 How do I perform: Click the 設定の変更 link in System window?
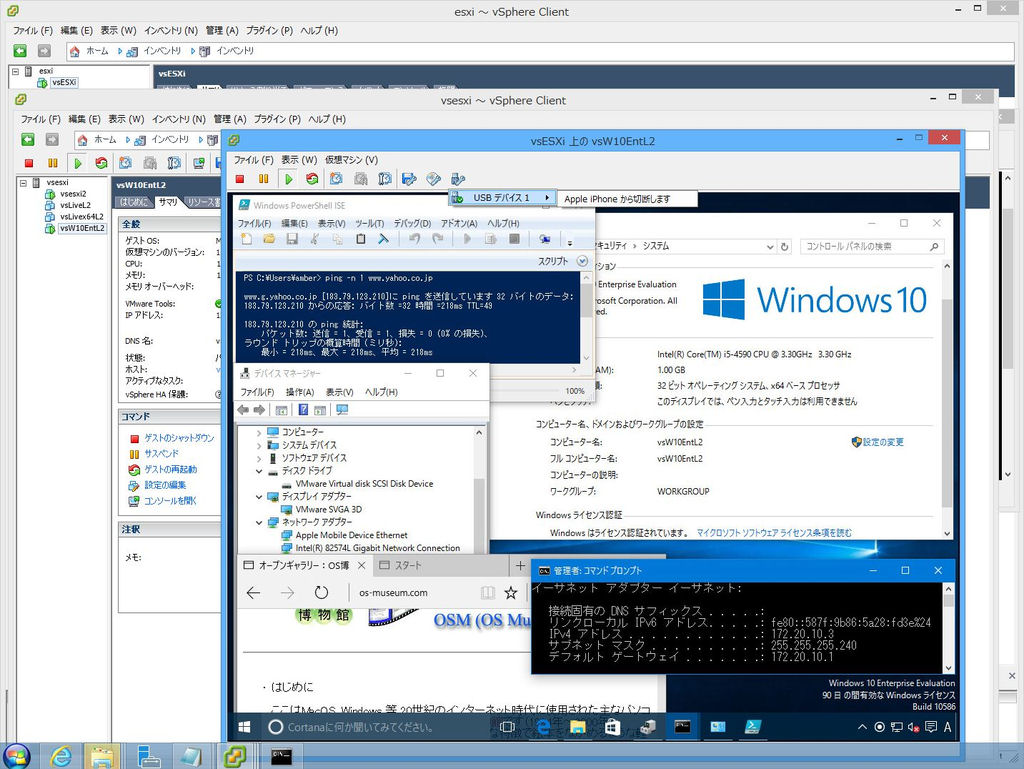tap(884, 443)
